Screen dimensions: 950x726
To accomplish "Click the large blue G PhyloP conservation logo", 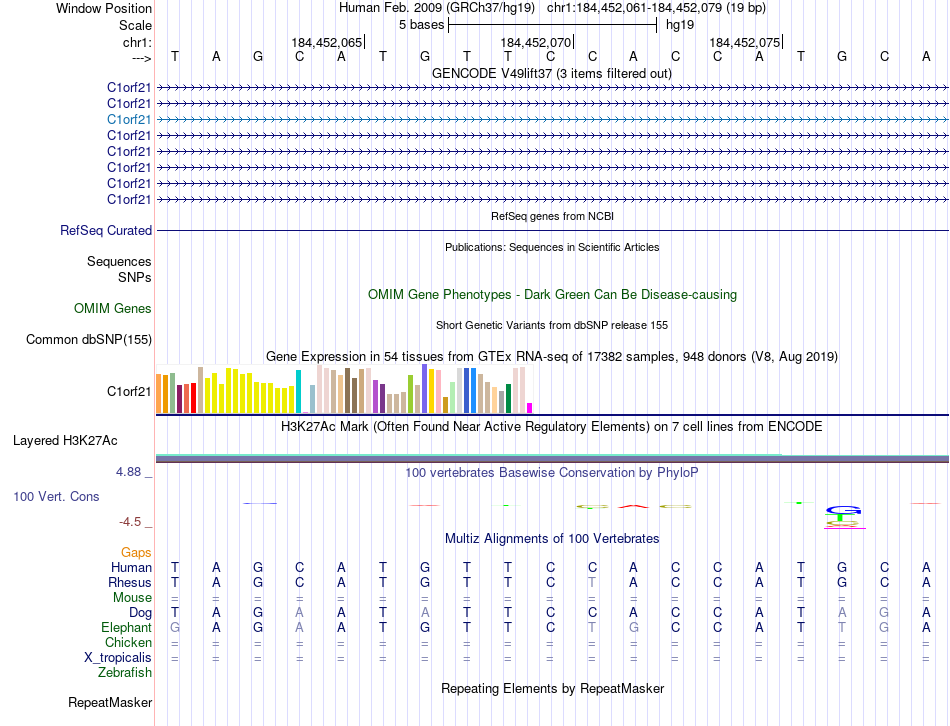I will 844,516.
